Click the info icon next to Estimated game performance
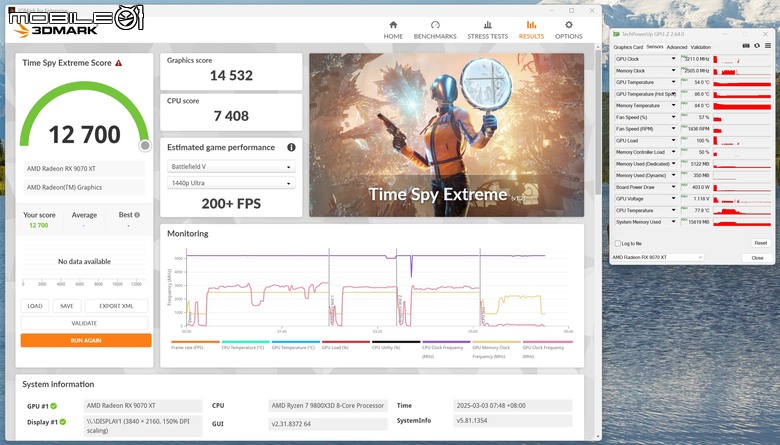This screenshot has width=780, height=445. 292,147
